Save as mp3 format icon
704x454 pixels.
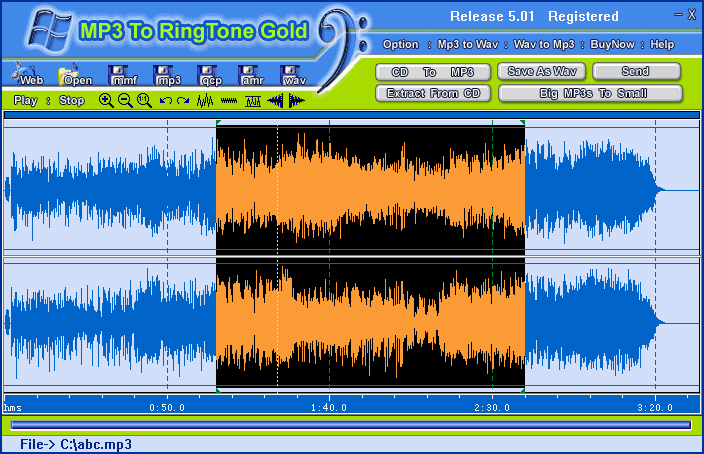point(166,75)
